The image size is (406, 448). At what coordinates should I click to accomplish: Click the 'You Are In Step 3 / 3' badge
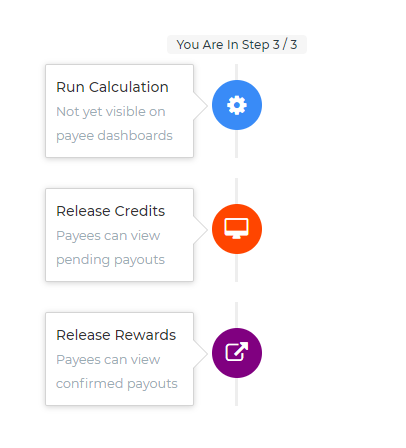237,44
